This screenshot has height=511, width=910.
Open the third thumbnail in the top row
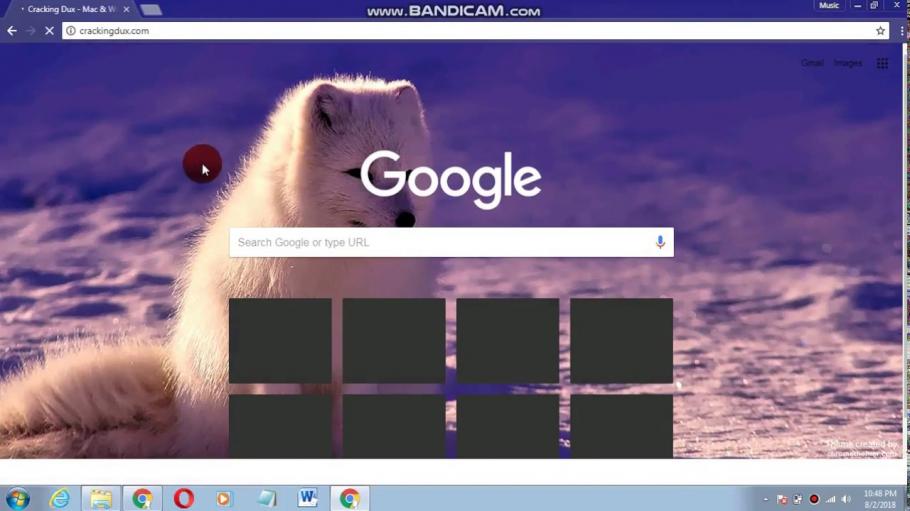click(x=508, y=341)
